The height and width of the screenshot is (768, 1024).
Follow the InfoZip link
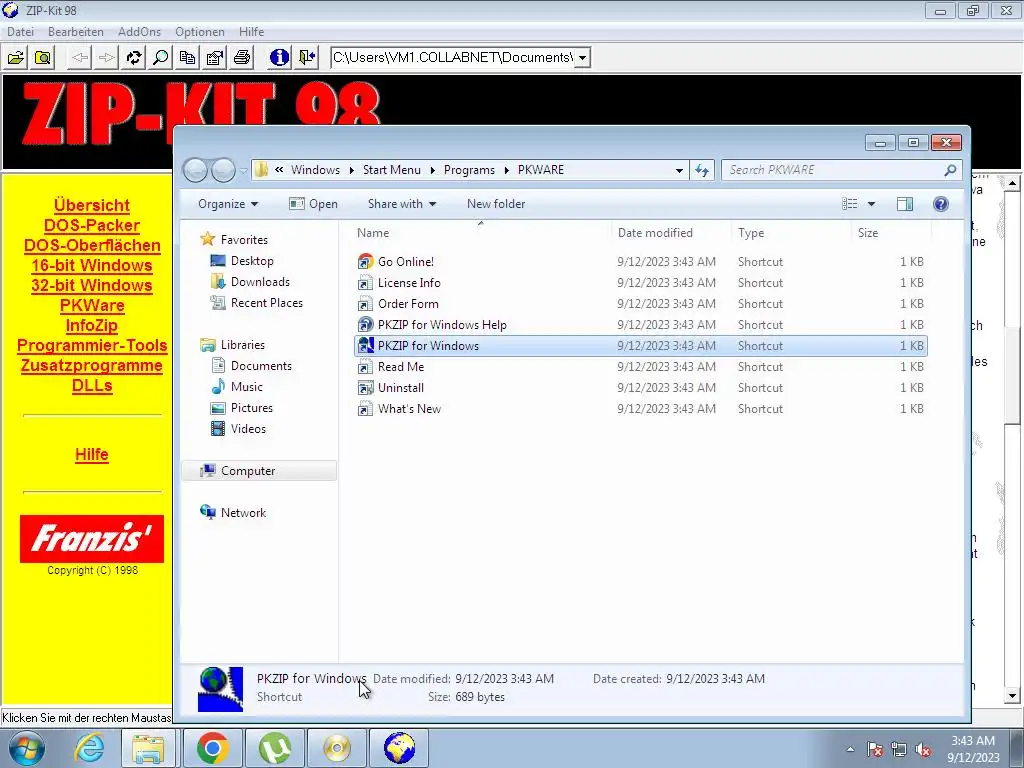click(x=92, y=326)
